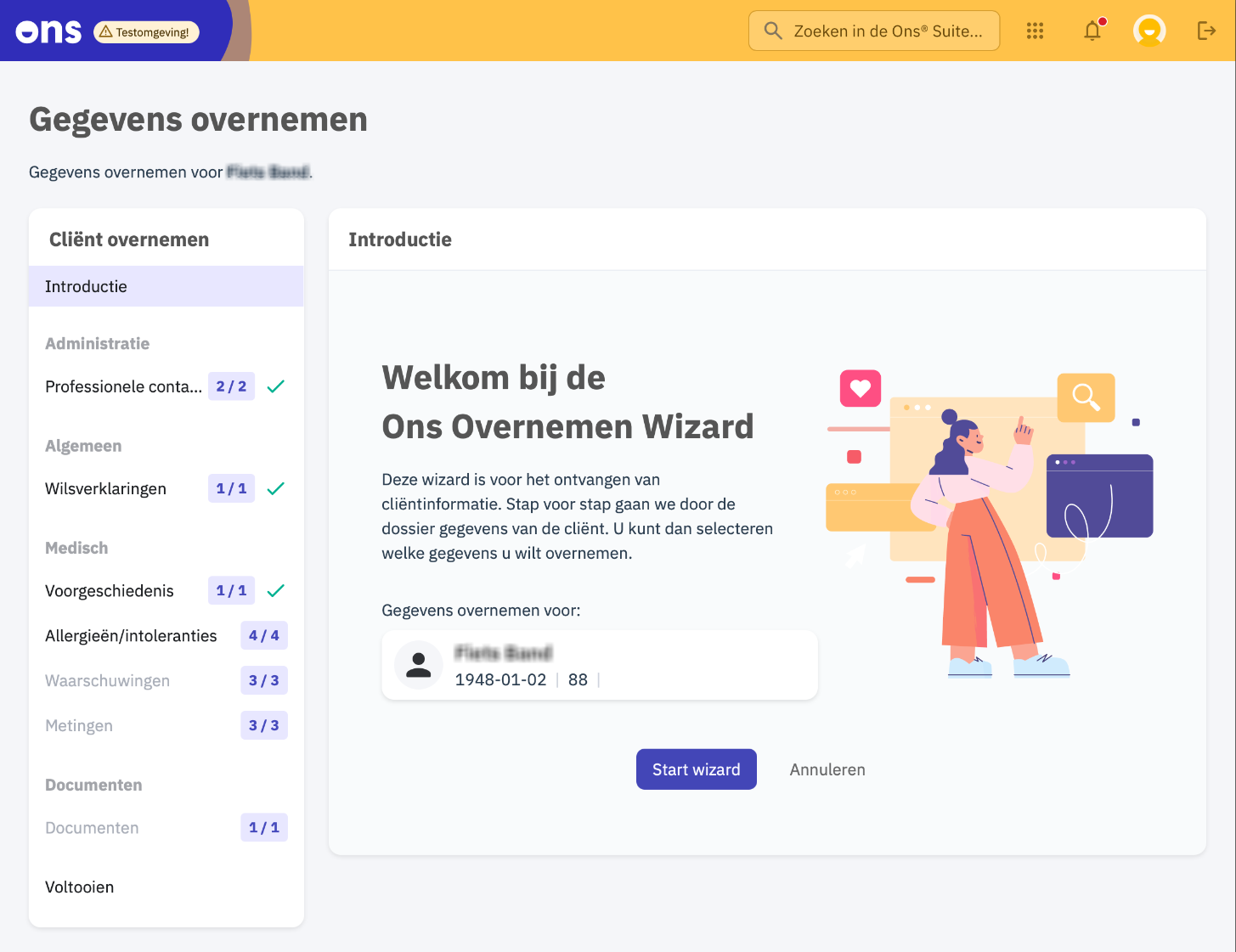Click the Administratie section label
This screenshot has width=1236, height=952.
[97, 343]
